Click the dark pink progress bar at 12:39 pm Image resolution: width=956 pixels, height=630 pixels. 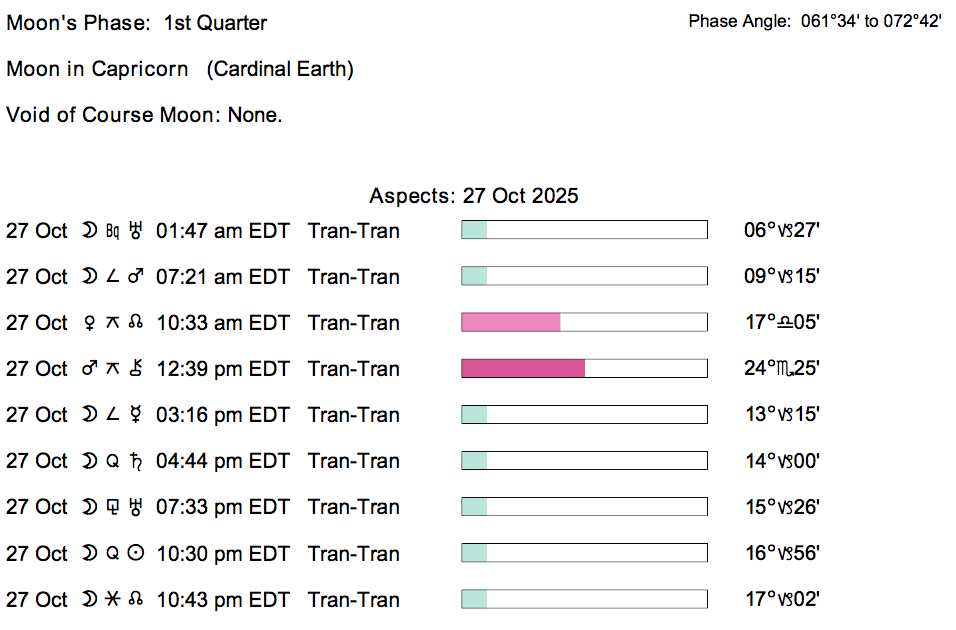coord(522,369)
